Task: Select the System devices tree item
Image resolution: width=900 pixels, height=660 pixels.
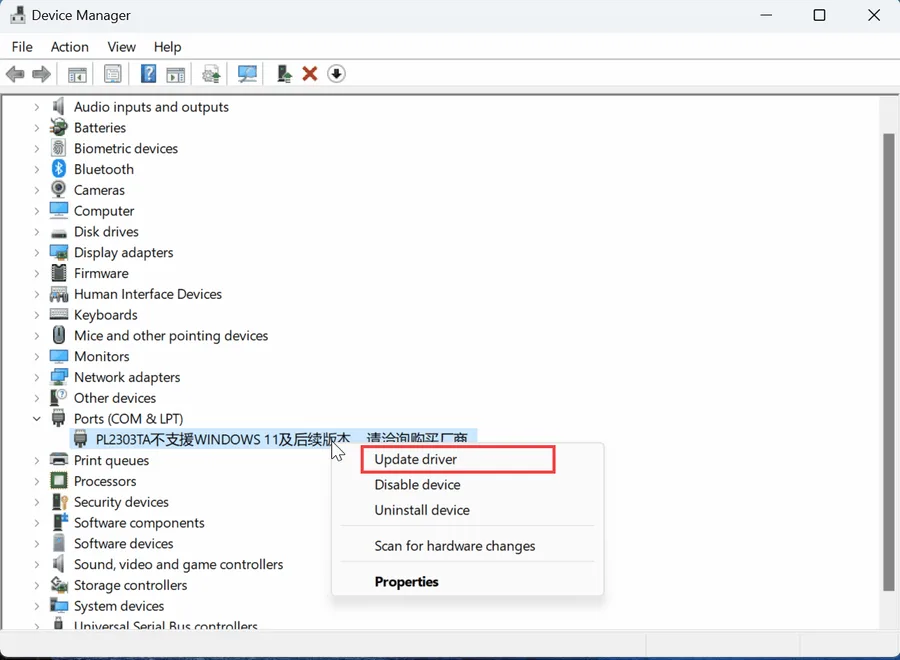Action: [119, 605]
